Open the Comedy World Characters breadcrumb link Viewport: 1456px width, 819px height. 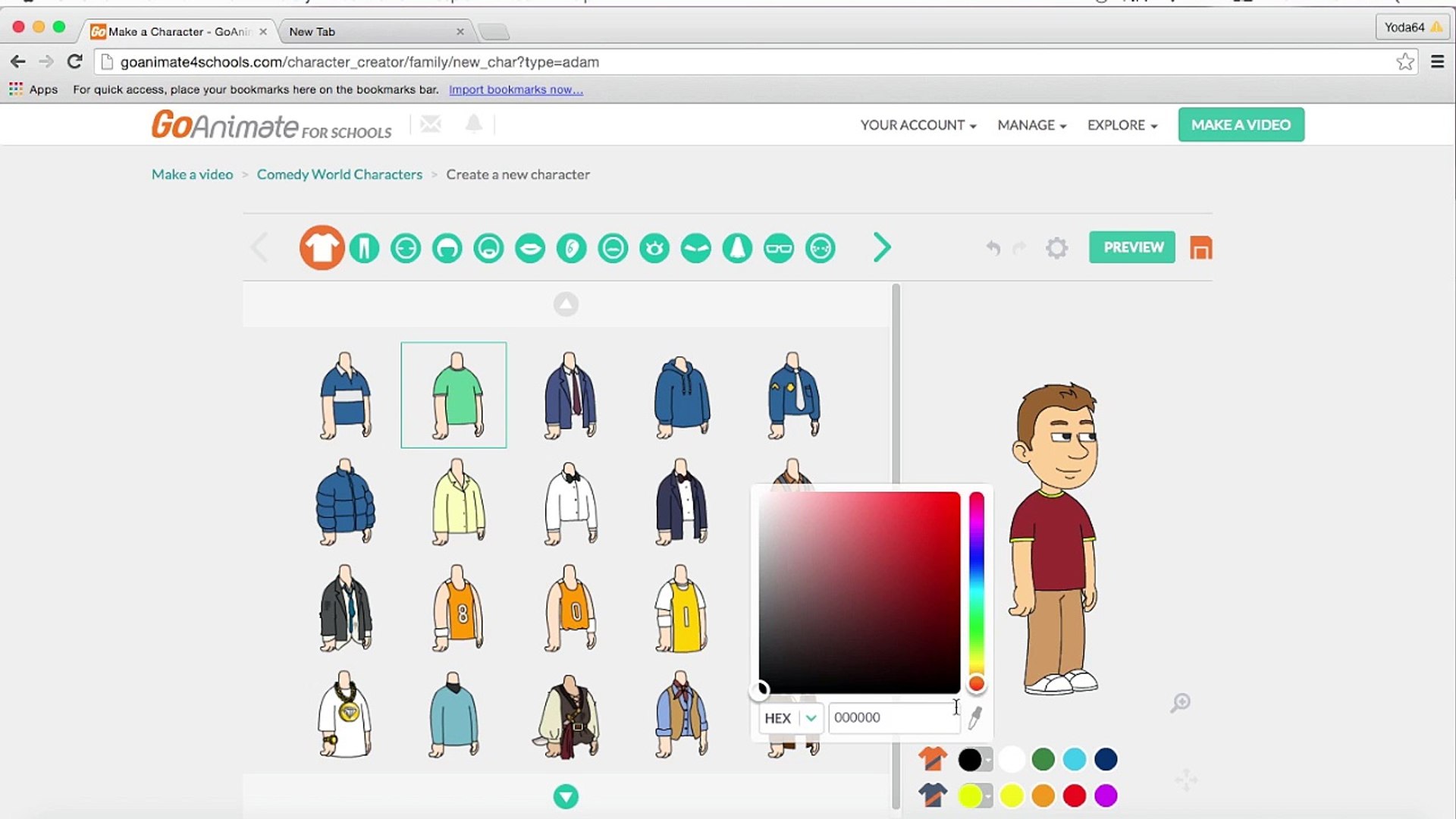click(x=339, y=174)
